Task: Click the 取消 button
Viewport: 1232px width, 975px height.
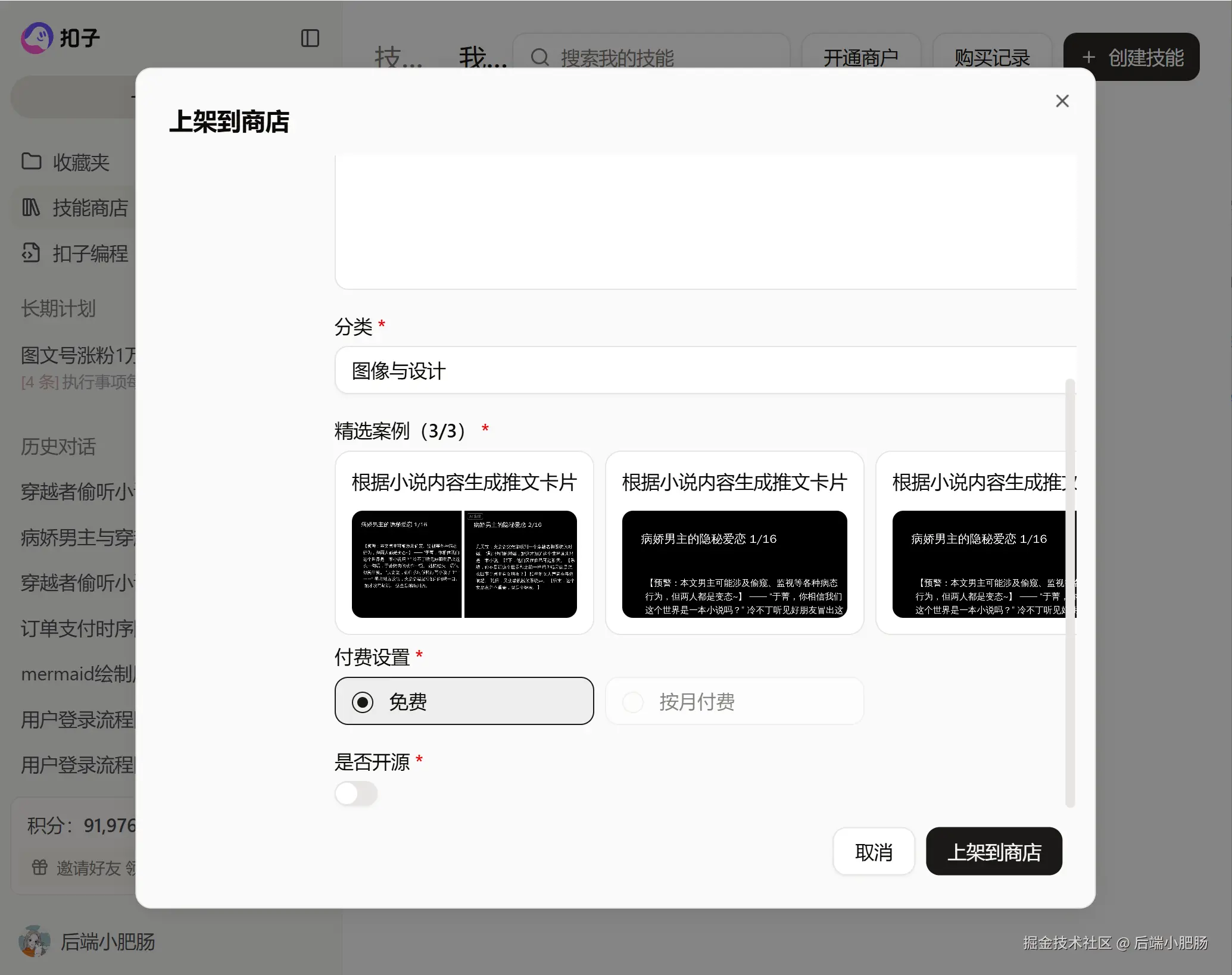Action: point(873,852)
